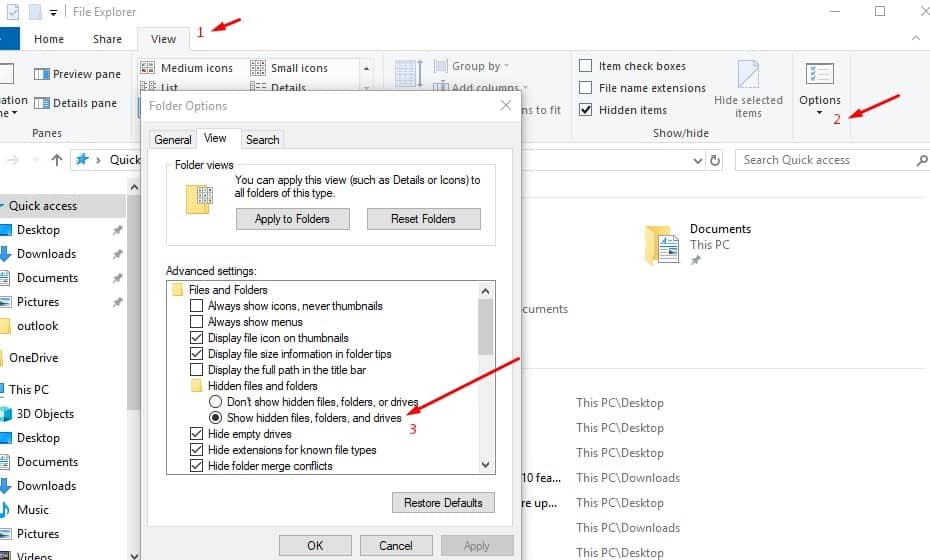Select the View ribbon tab
The width and height of the screenshot is (930, 560).
(x=163, y=39)
